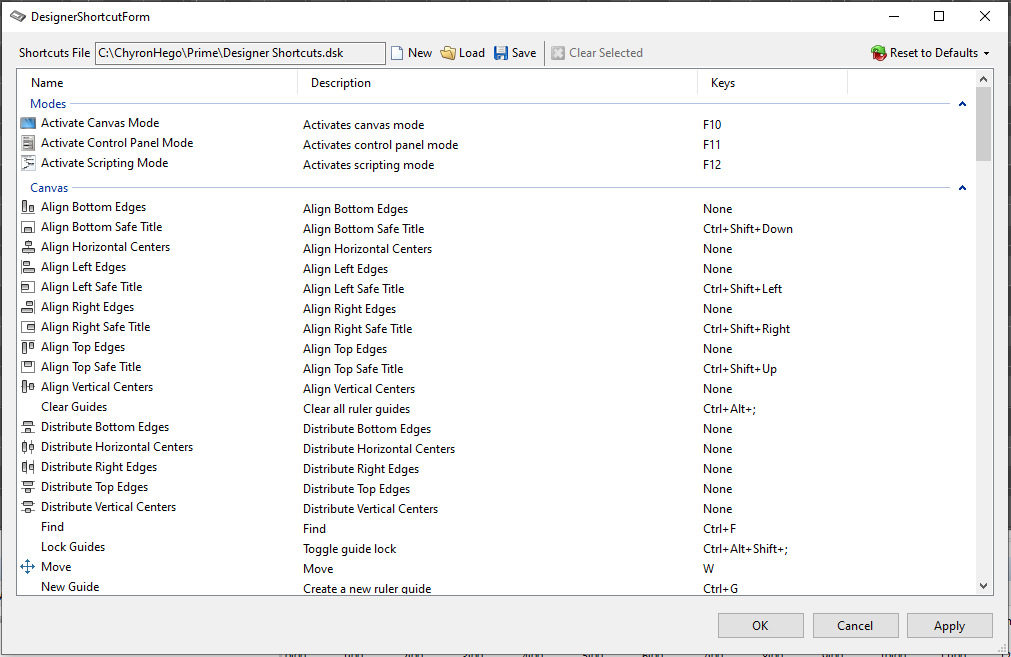The width and height of the screenshot is (1011, 657).
Task: Select the Align Right Safe Title icon
Action: pos(28,327)
